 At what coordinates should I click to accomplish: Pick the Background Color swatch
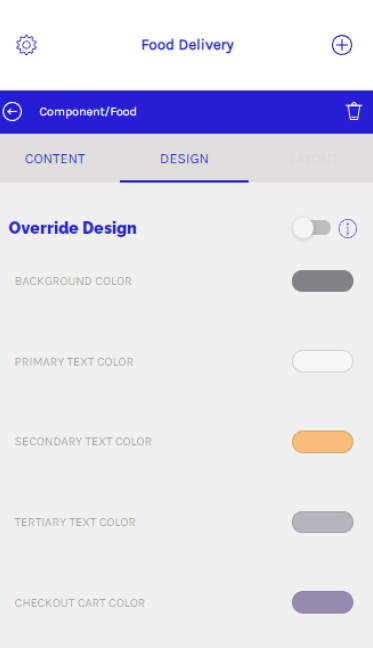[x=323, y=281]
